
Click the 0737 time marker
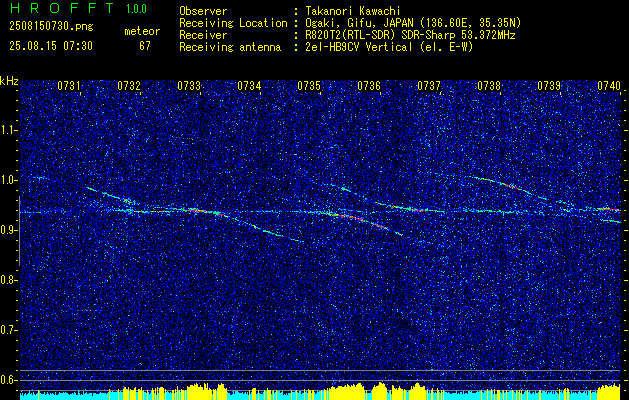(x=429, y=85)
